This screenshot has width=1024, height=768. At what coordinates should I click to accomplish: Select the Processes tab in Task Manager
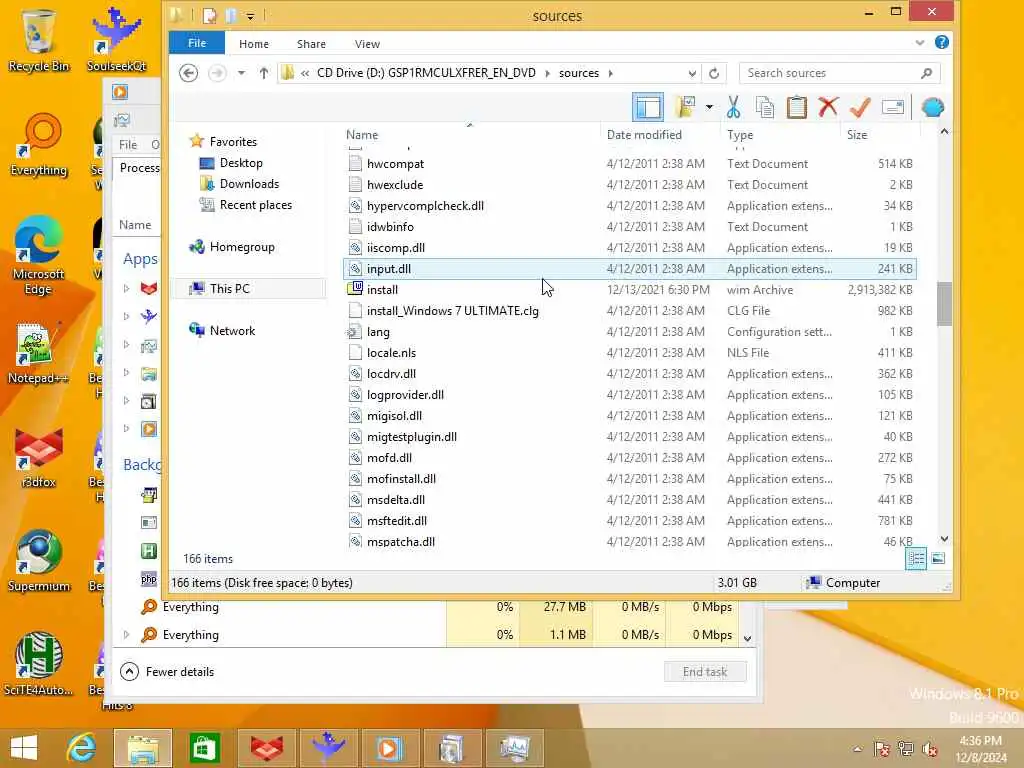[x=139, y=168]
